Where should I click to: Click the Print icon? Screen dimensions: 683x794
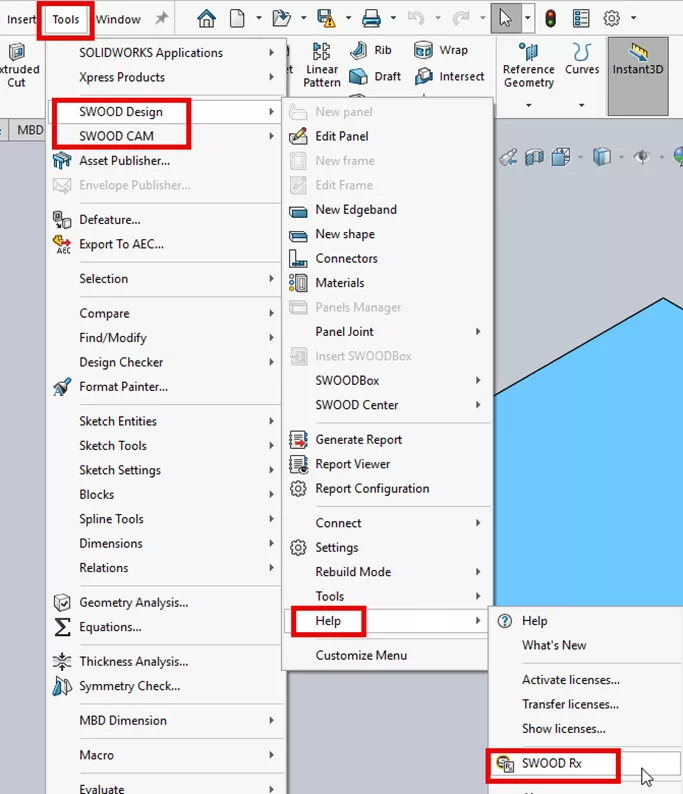(371, 18)
